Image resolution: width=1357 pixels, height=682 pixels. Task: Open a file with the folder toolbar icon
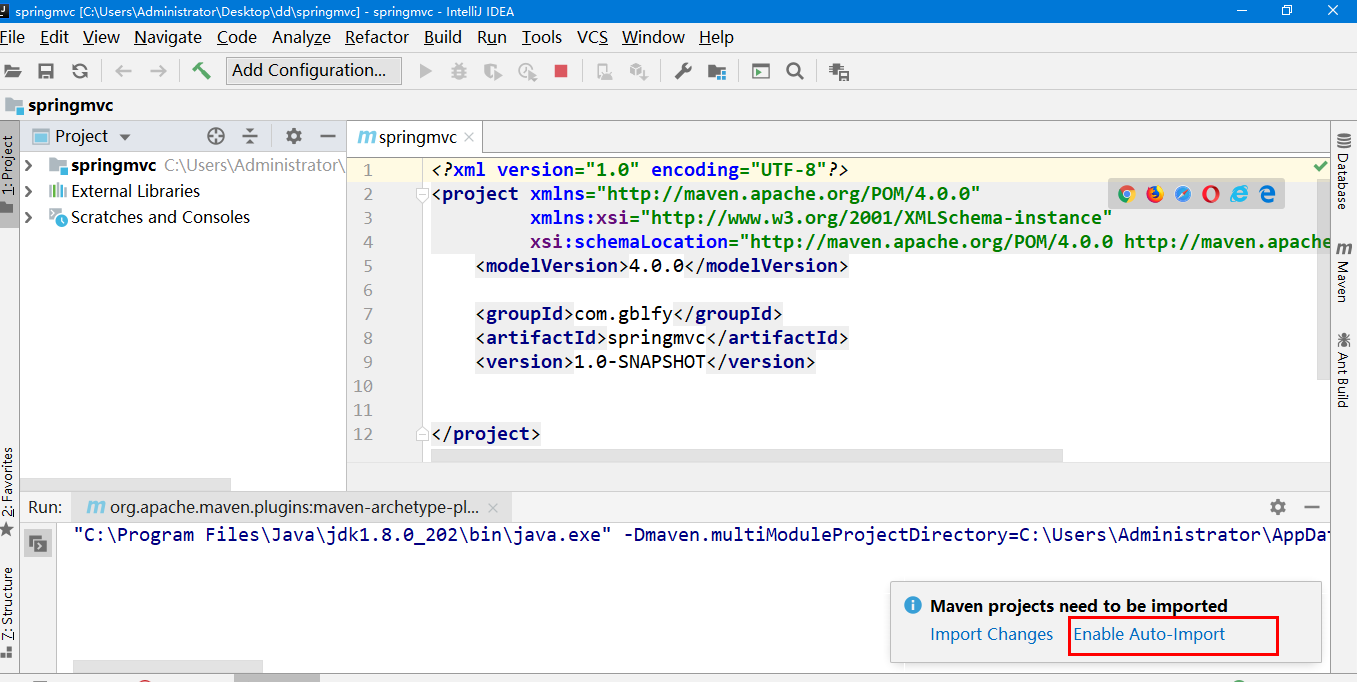12,71
